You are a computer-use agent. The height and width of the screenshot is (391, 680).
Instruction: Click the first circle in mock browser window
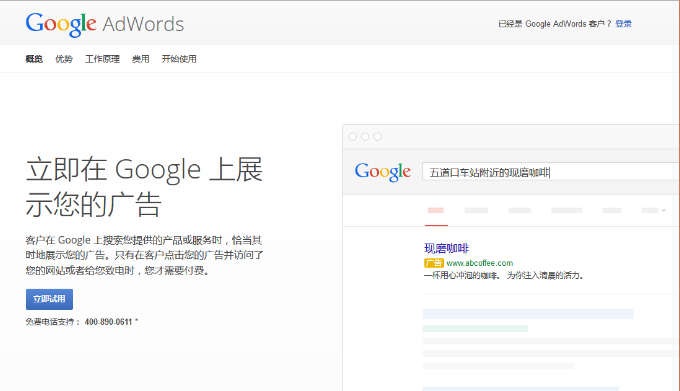353,137
